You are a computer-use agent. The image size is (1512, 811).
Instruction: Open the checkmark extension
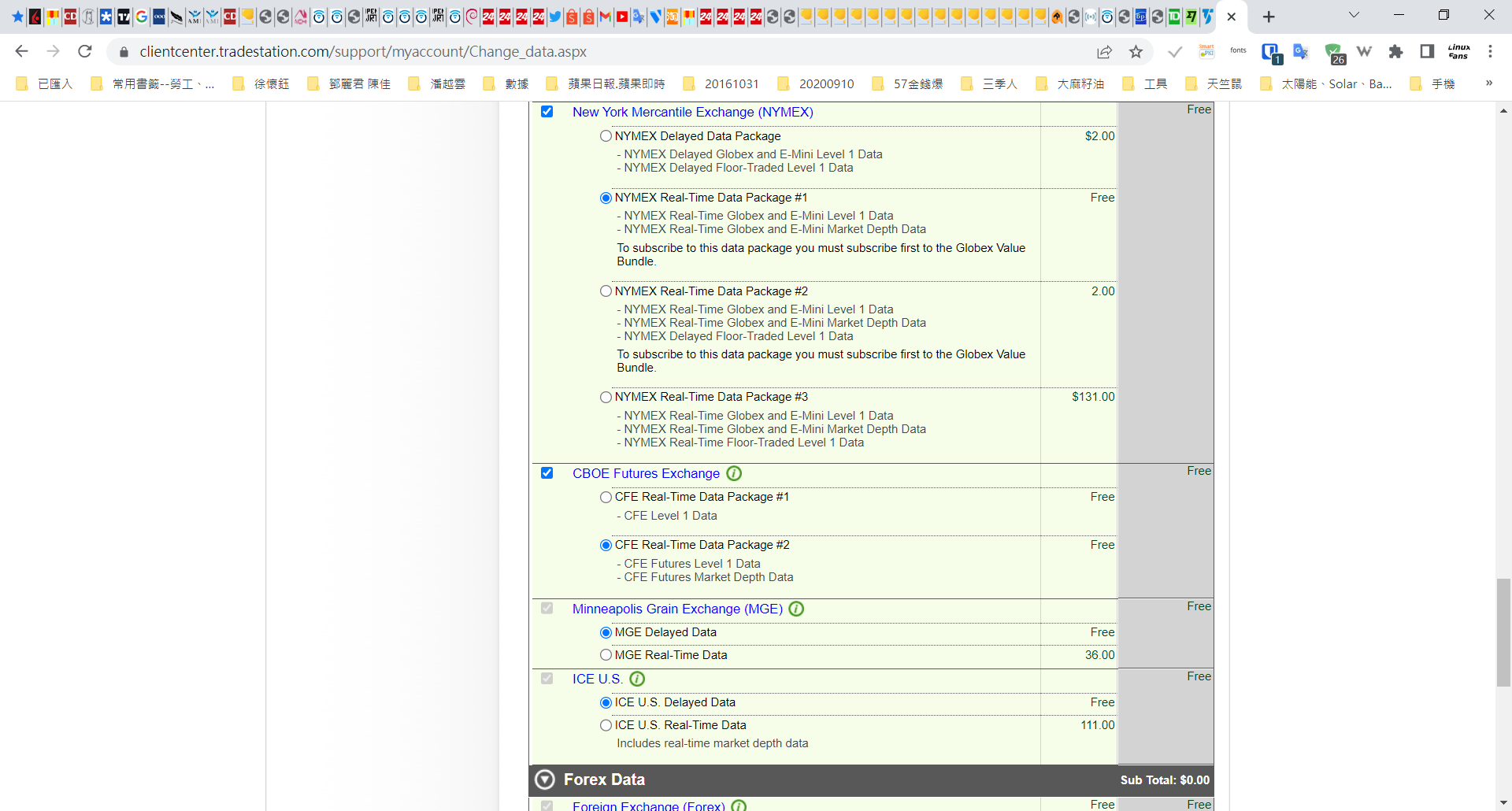click(1175, 52)
